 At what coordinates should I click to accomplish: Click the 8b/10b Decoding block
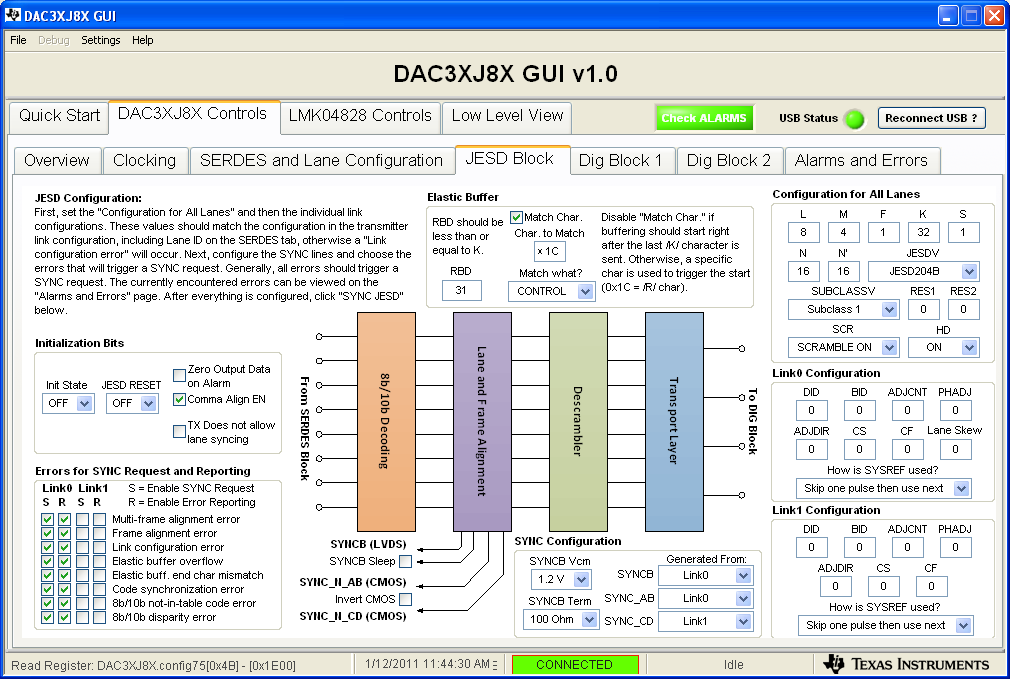coord(386,422)
